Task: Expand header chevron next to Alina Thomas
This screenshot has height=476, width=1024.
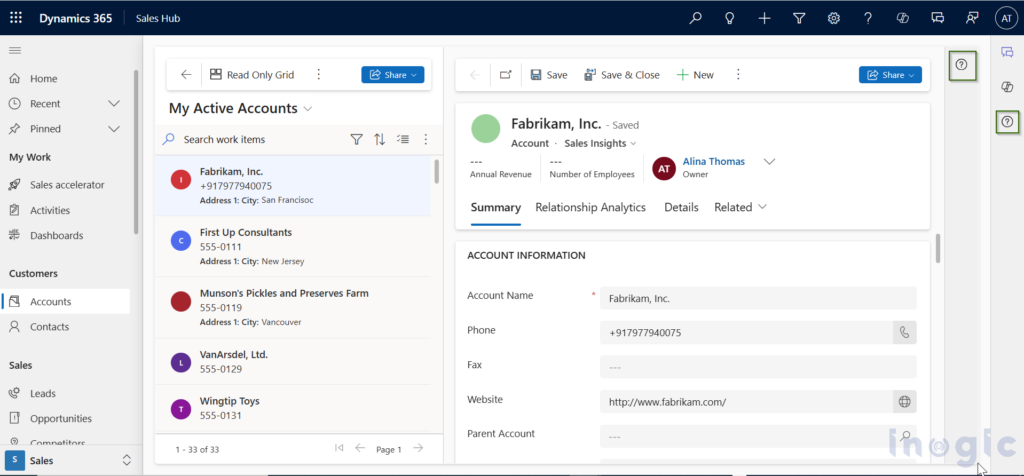Action: [769, 161]
